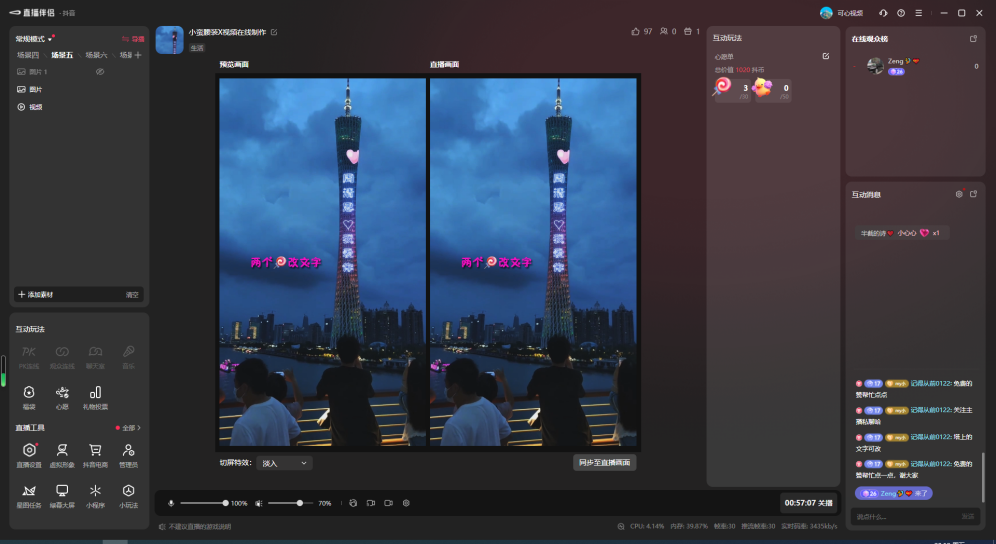The height and width of the screenshot is (544, 996).
Task: Click the 互动消息 panel scrollbar
Action: point(983,477)
